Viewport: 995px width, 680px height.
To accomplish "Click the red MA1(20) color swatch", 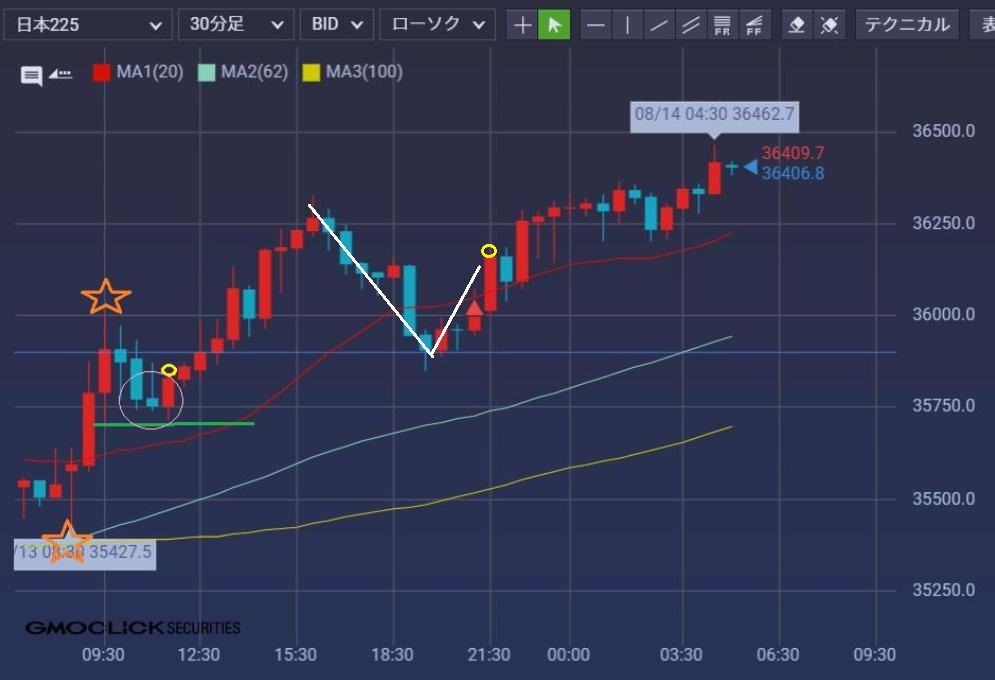I will 101,72.
